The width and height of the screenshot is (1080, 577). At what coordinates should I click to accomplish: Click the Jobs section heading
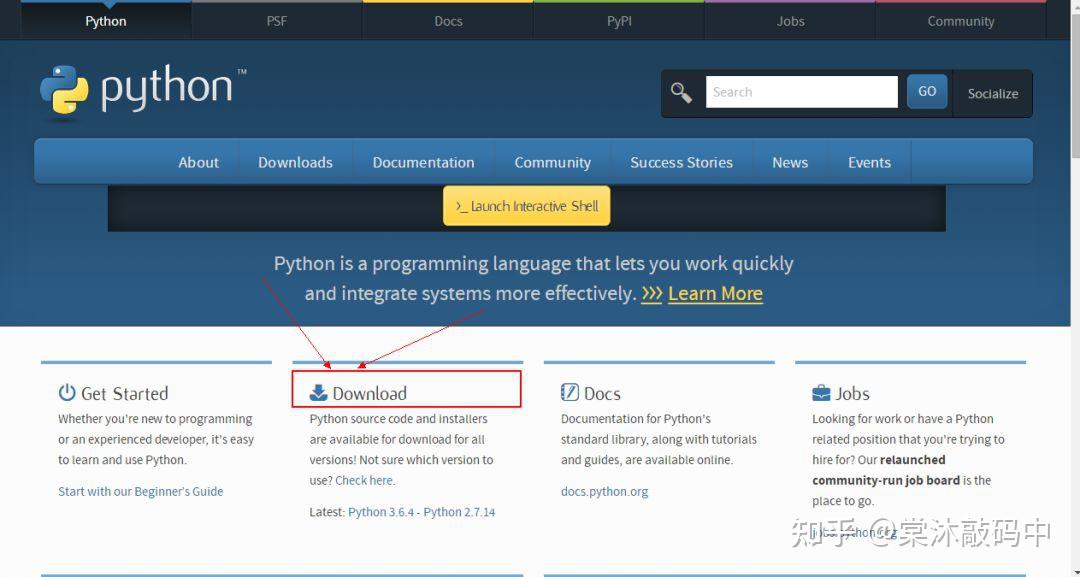[x=853, y=394]
